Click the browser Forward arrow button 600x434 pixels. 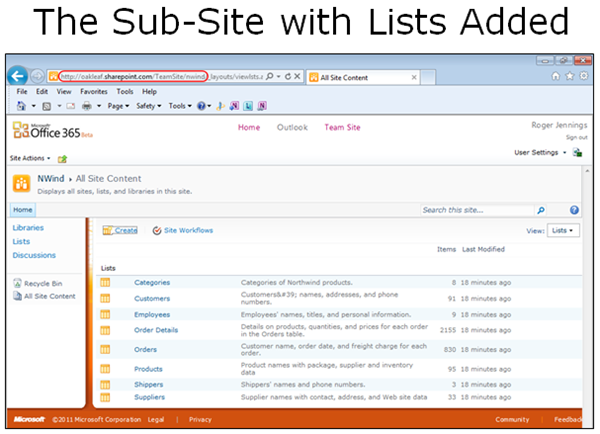37,77
